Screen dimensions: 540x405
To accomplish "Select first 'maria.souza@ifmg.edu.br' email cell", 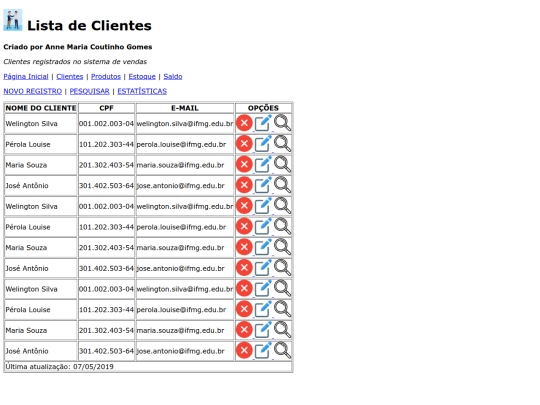I will (x=185, y=165).
